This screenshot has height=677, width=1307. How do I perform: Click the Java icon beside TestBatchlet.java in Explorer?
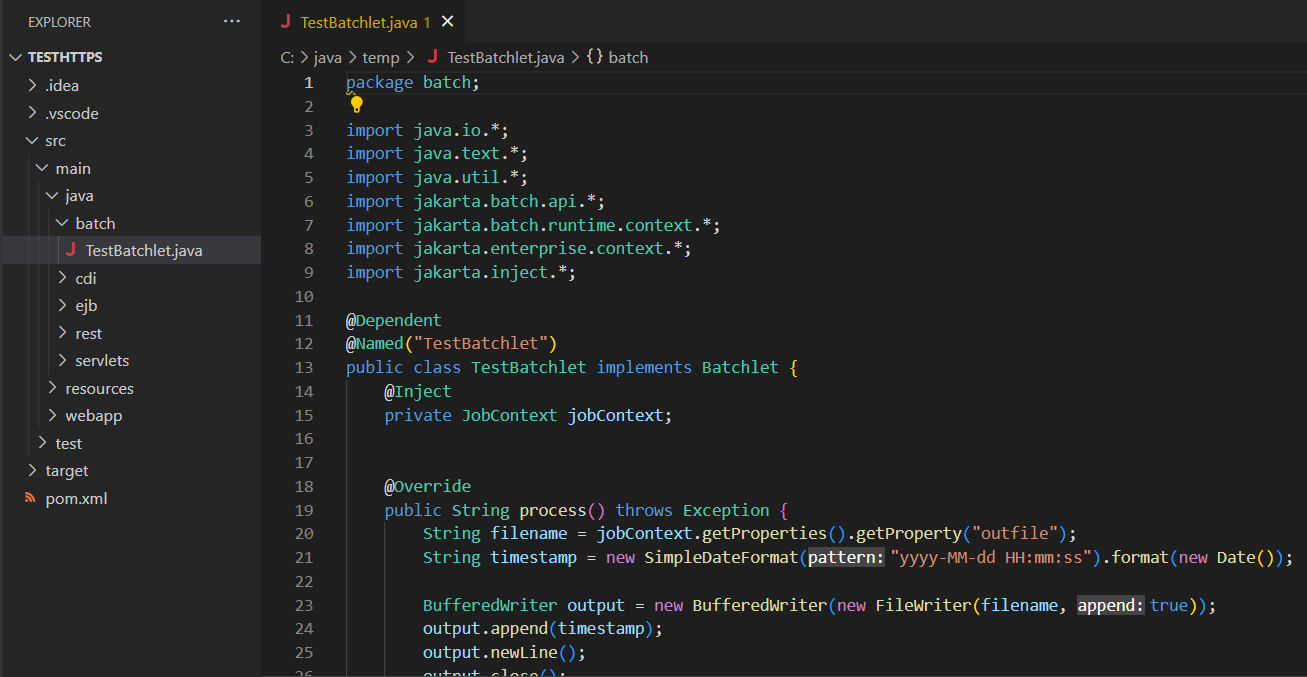click(70, 250)
